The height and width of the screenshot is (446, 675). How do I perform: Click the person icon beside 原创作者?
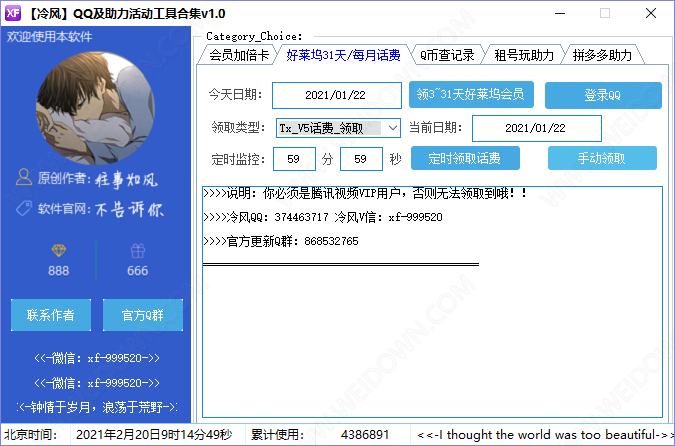pos(24,178)
